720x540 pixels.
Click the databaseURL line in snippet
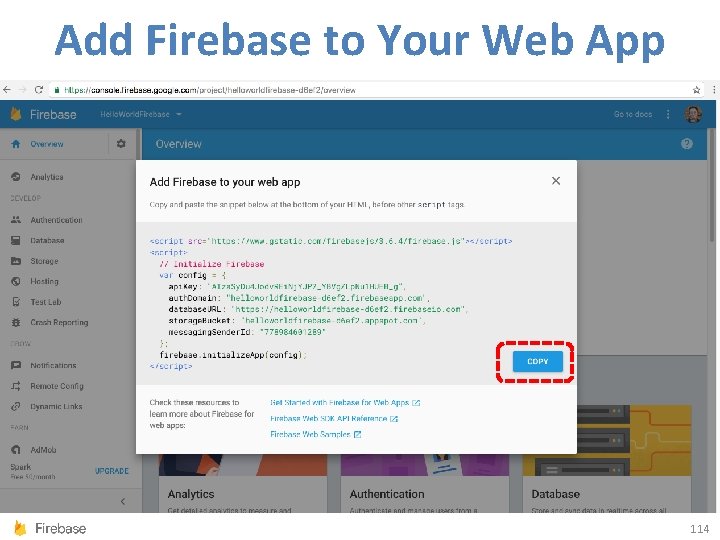318,309
